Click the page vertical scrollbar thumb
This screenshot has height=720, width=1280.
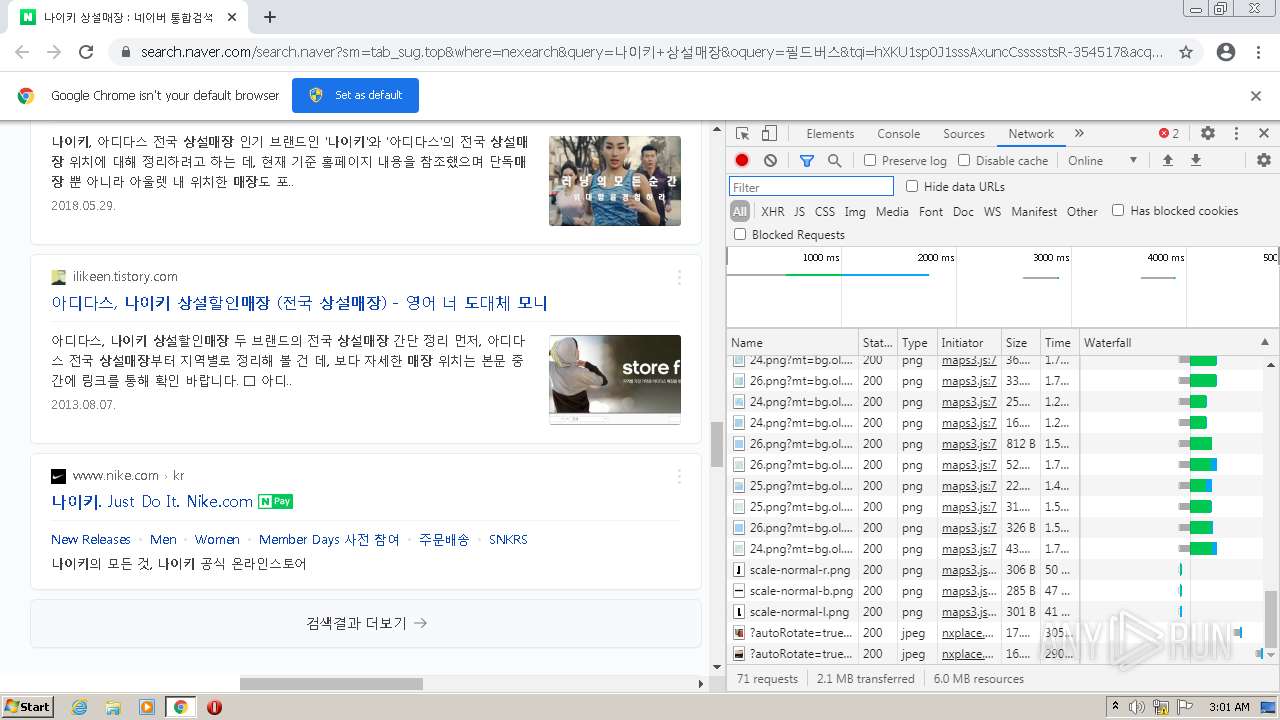(716, 444)
